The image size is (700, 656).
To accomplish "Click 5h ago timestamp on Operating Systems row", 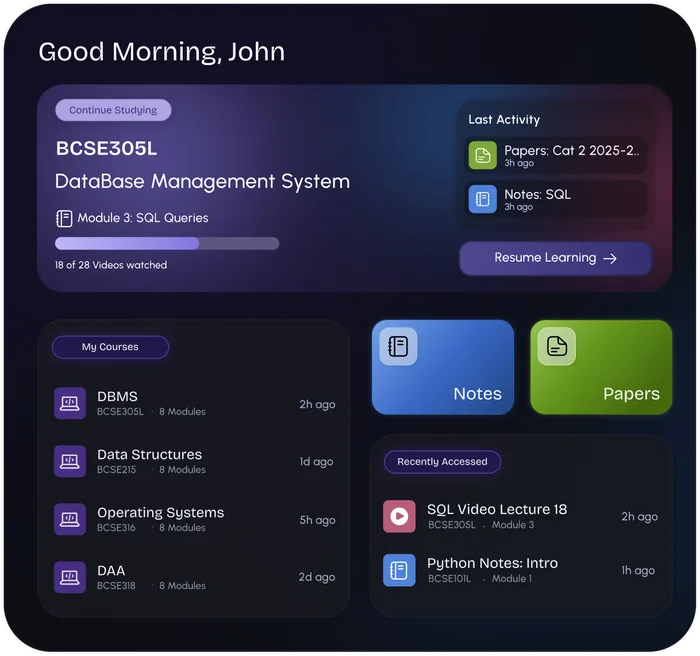I will point(317,520).
